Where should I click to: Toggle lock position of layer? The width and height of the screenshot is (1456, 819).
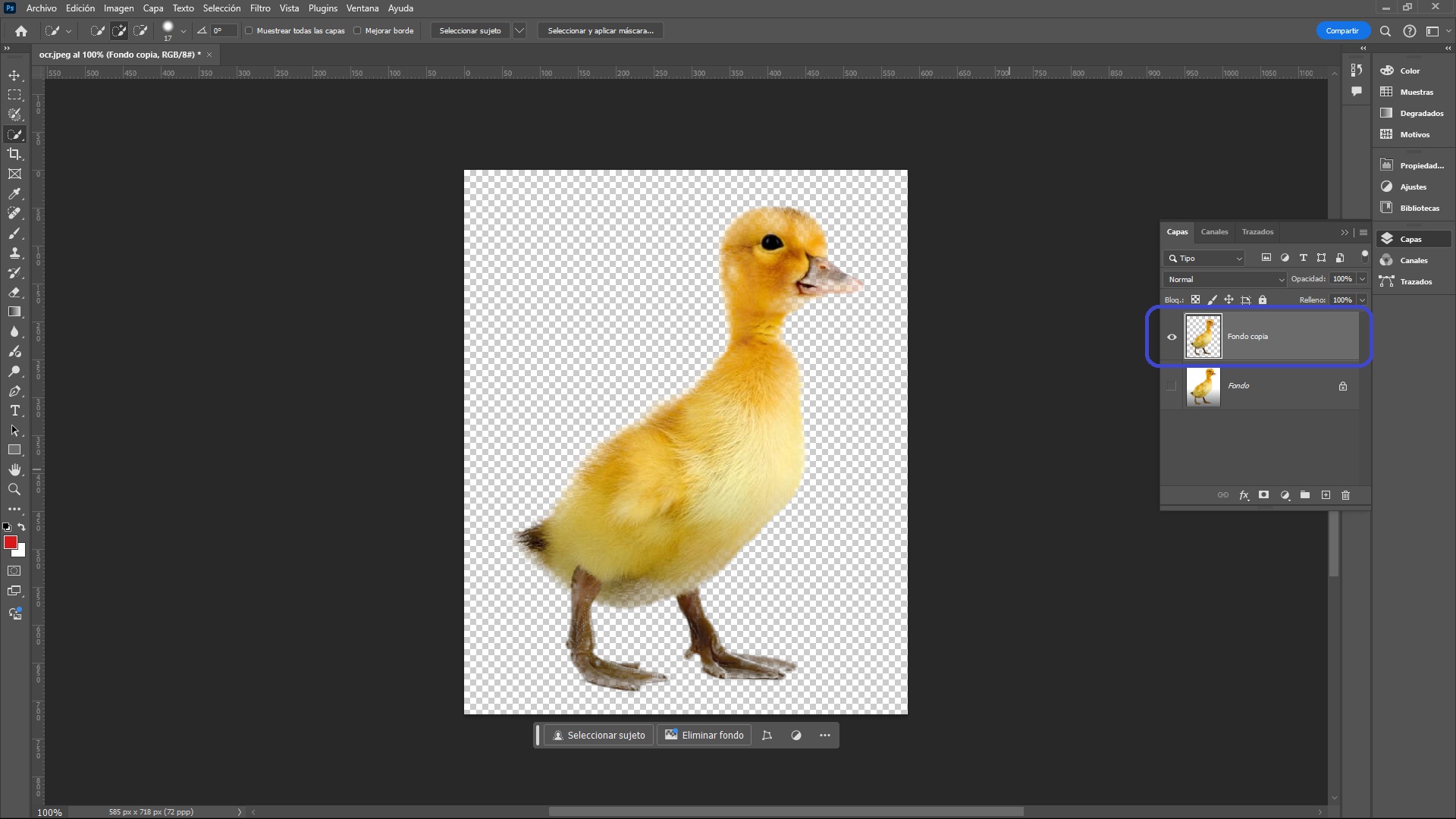[x=1228, y=300]
